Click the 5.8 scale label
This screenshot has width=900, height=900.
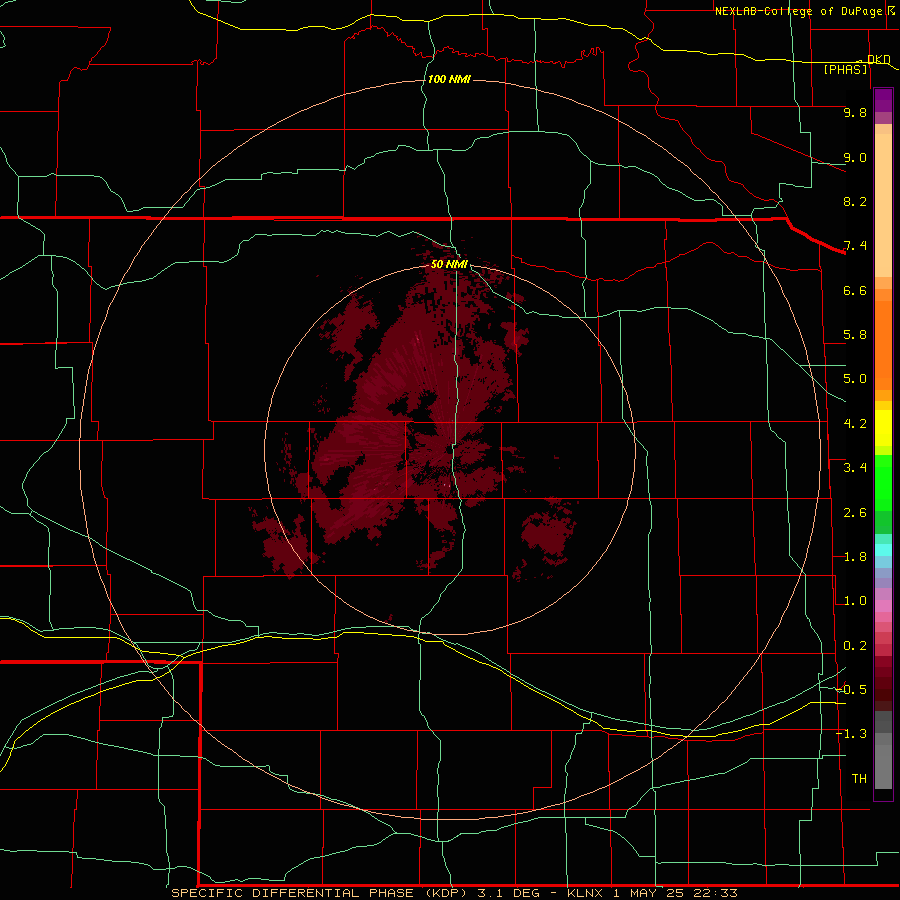[855, 335]
